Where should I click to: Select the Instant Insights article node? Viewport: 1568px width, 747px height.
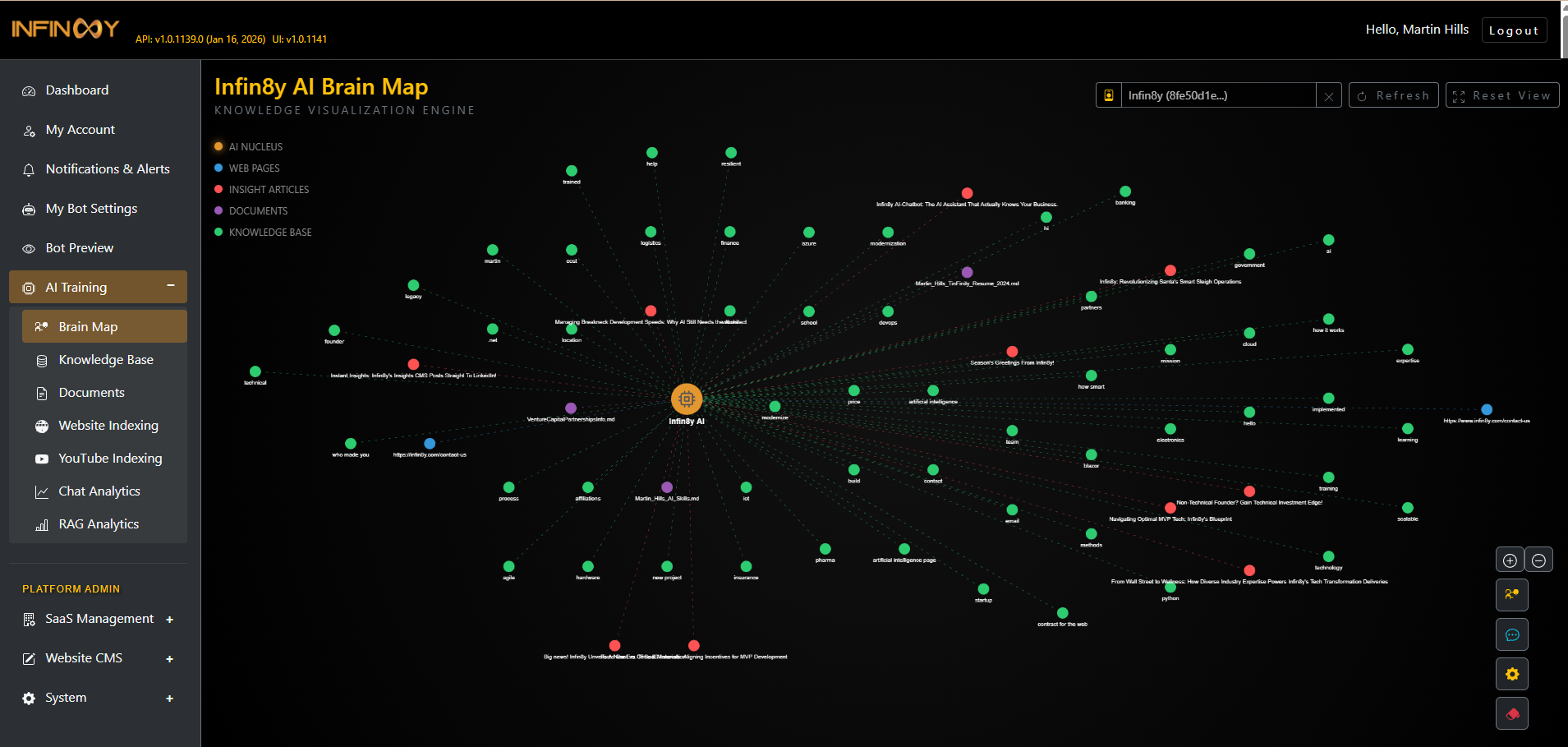click(413, 364)
